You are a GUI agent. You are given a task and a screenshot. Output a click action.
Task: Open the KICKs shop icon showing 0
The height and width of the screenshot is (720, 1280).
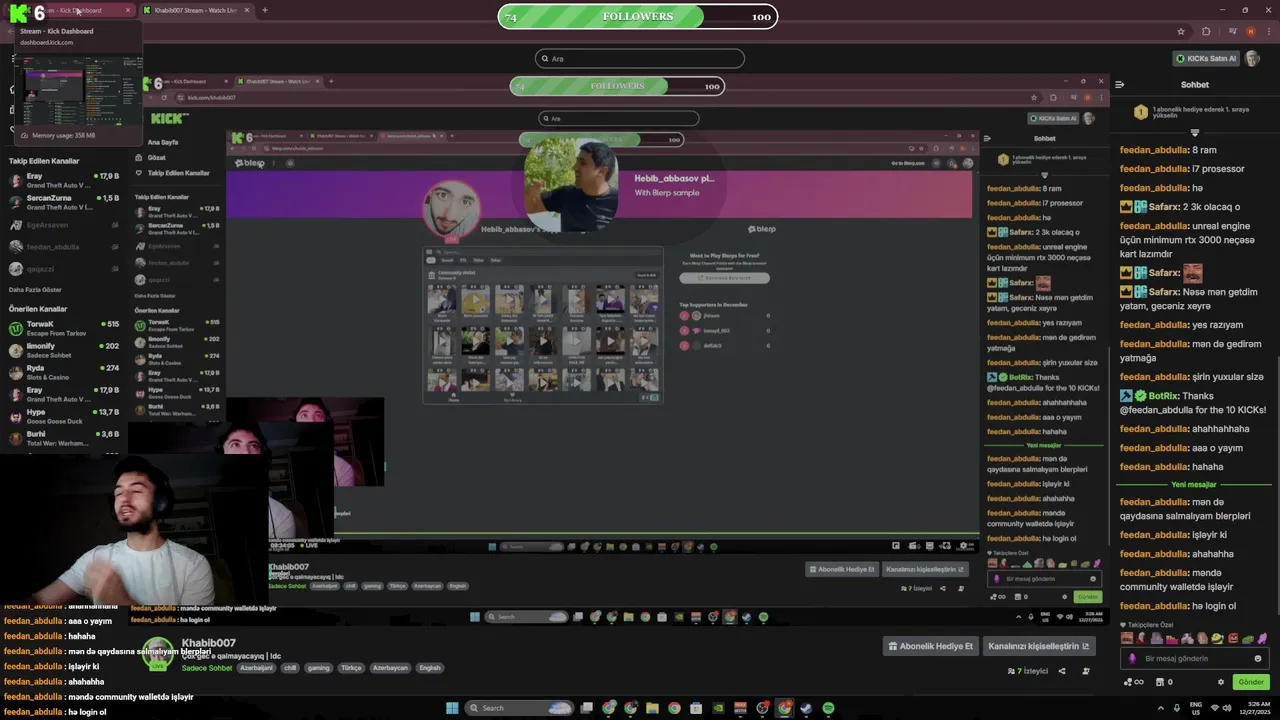point(1164,682)
